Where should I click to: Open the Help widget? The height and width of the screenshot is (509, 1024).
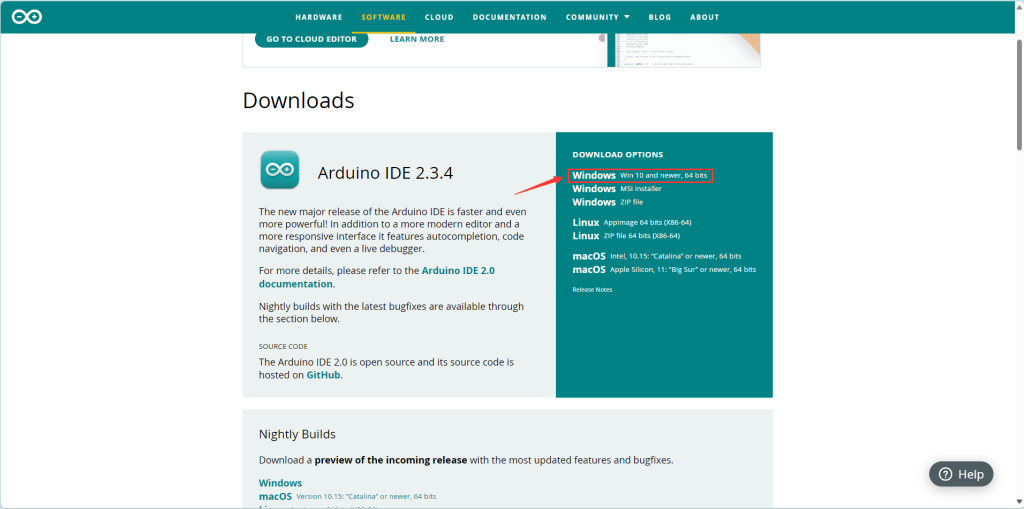tap(961, 474)
